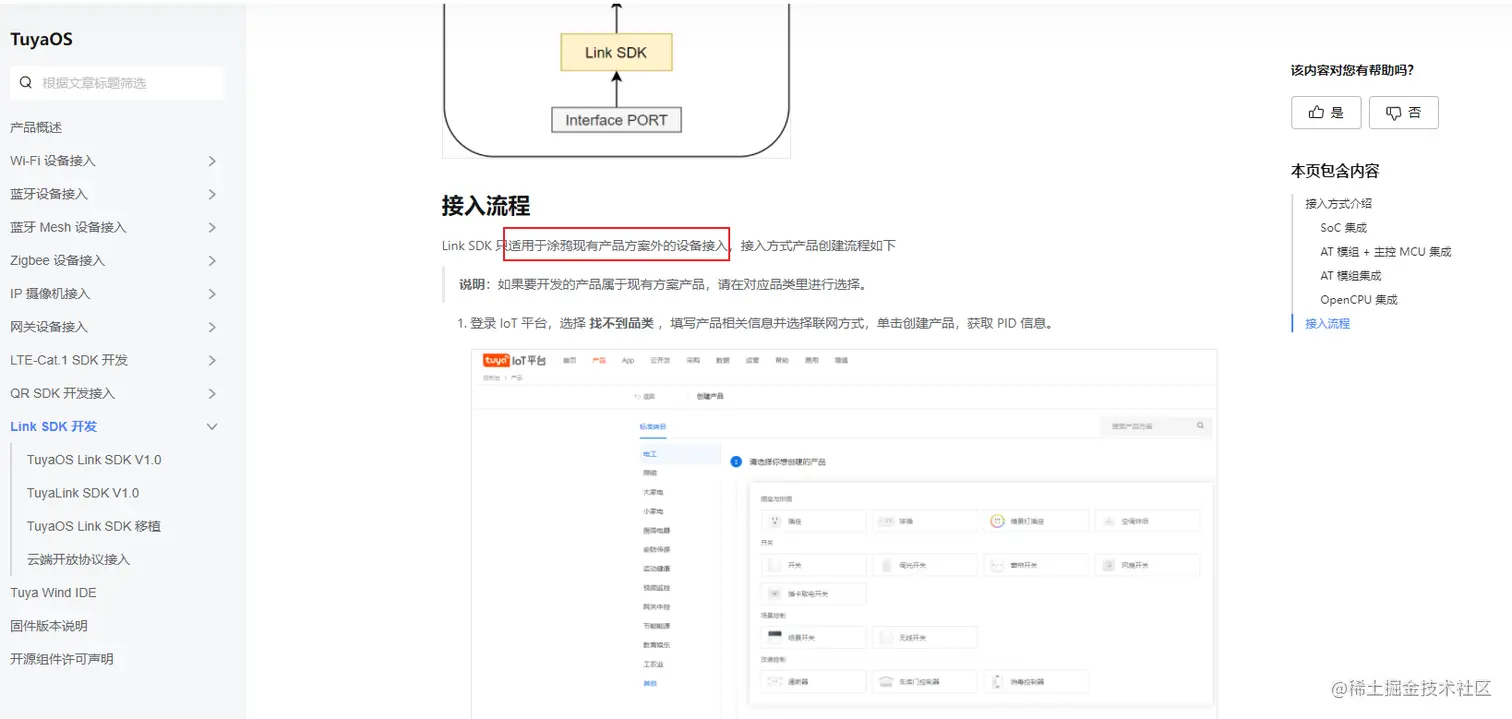Jump to AT 模组集成 in page contents
Image resolution: width=1512 pixels, height=719 pixels.
click(x=1350, y=275)
